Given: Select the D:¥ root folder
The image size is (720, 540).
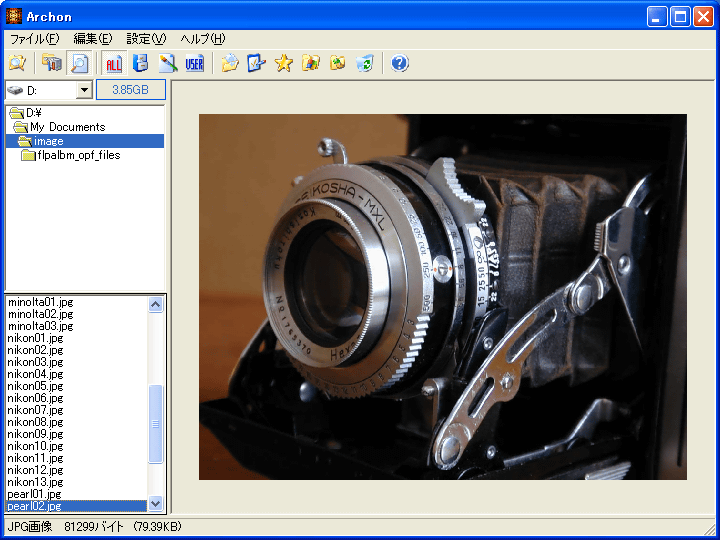Looking at the screenshot, I should (x=26, y=112).
